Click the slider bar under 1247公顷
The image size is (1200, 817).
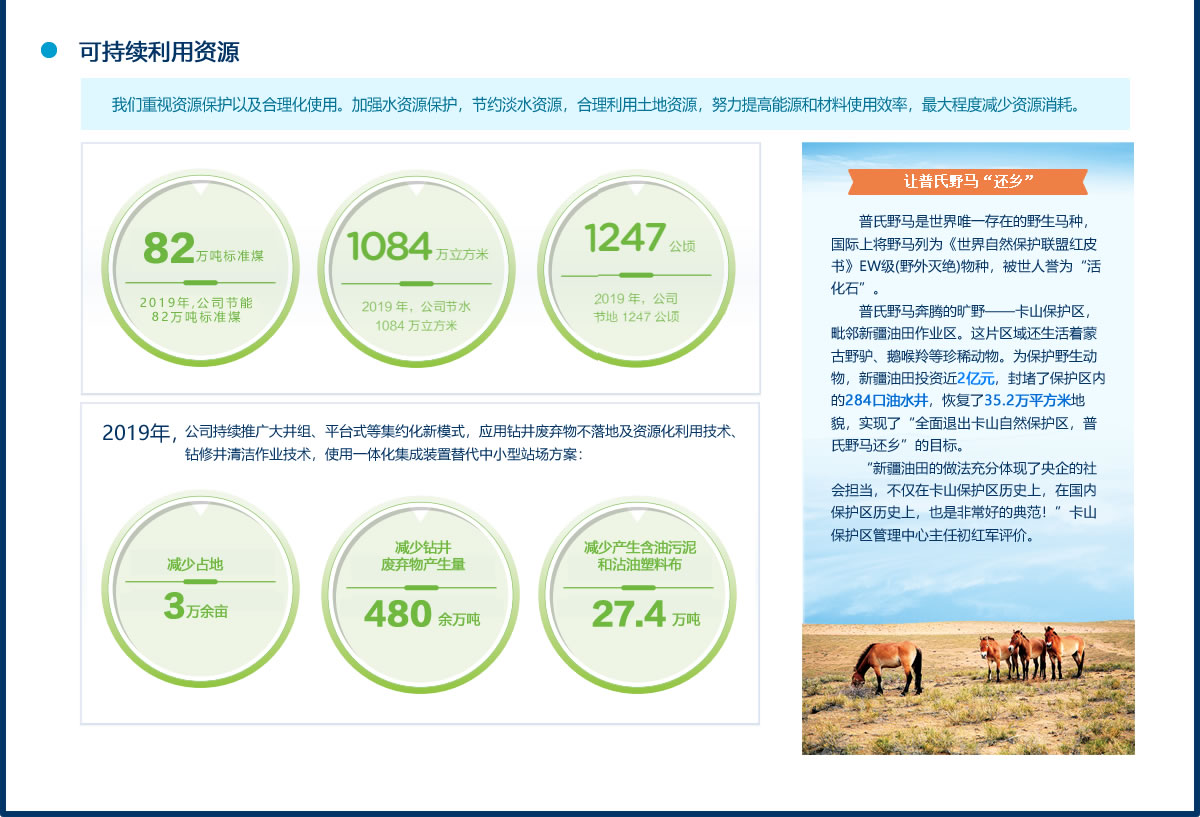tap(636, 275)
